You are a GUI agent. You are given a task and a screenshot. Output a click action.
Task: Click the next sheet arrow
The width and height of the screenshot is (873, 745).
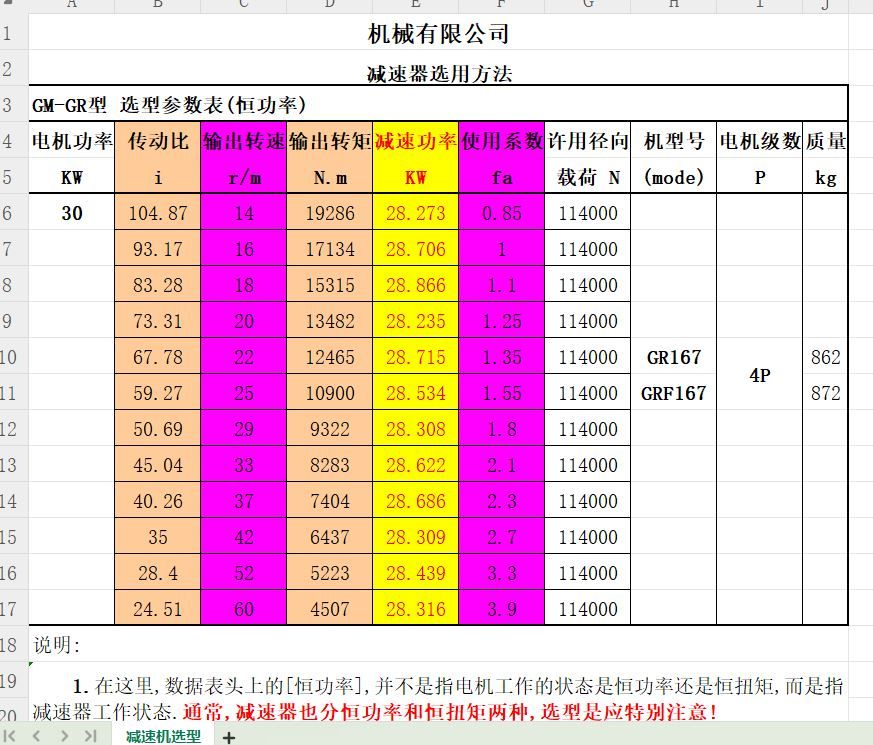point(64,736)
